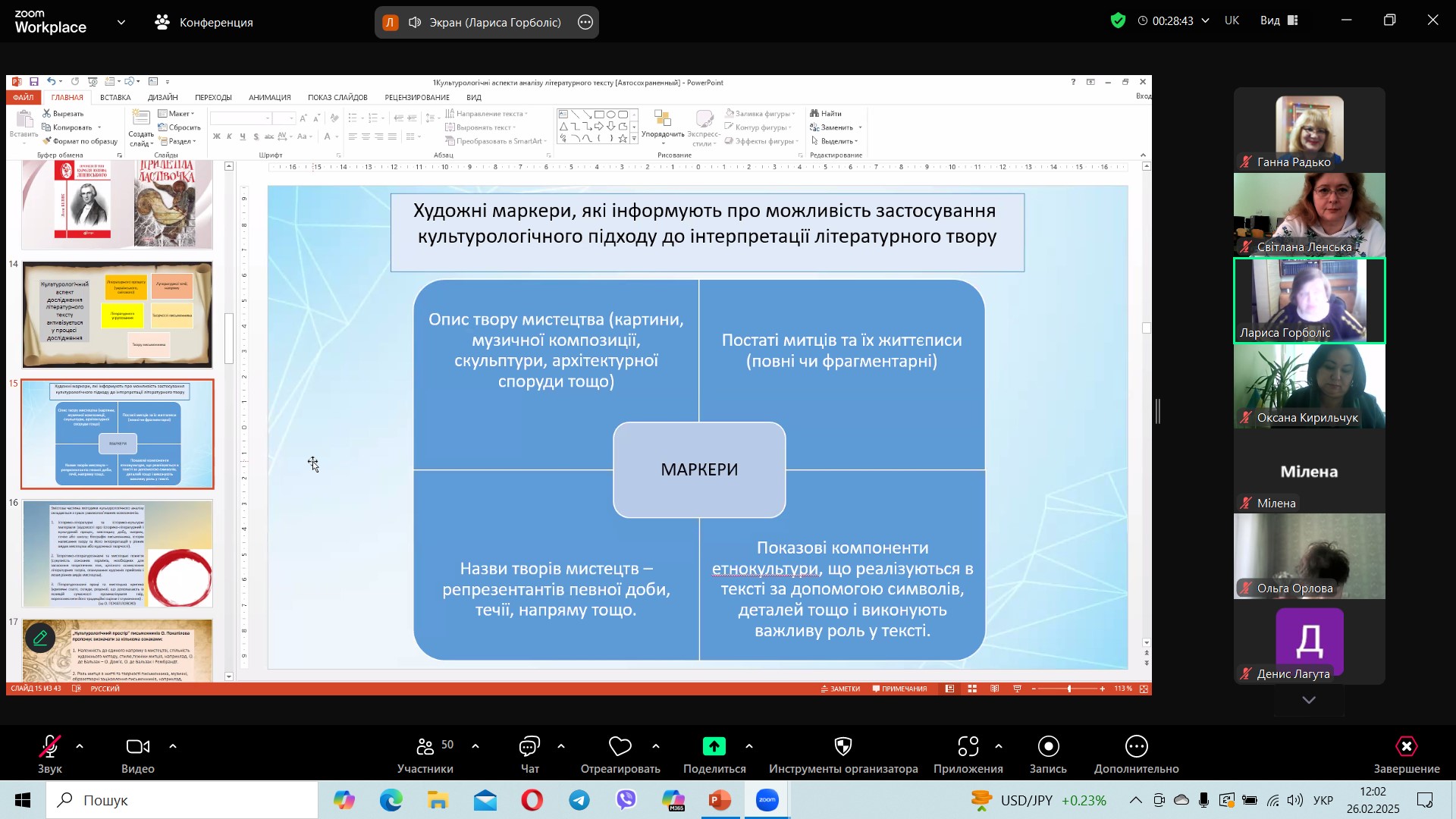This screenshot has width=1456, height=819.
Task: Open the ФАЙЛ tab in PowerPoint
Action: 24,98
